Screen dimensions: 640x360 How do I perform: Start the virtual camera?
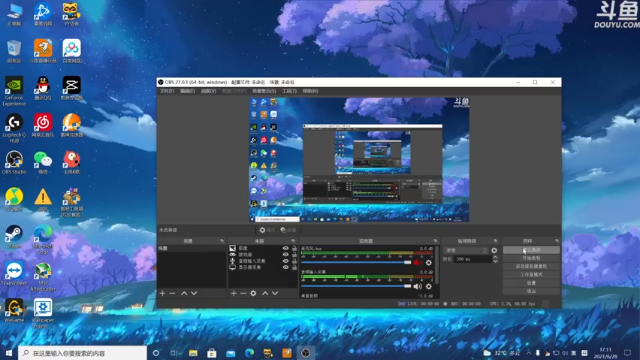coord(531,266)
